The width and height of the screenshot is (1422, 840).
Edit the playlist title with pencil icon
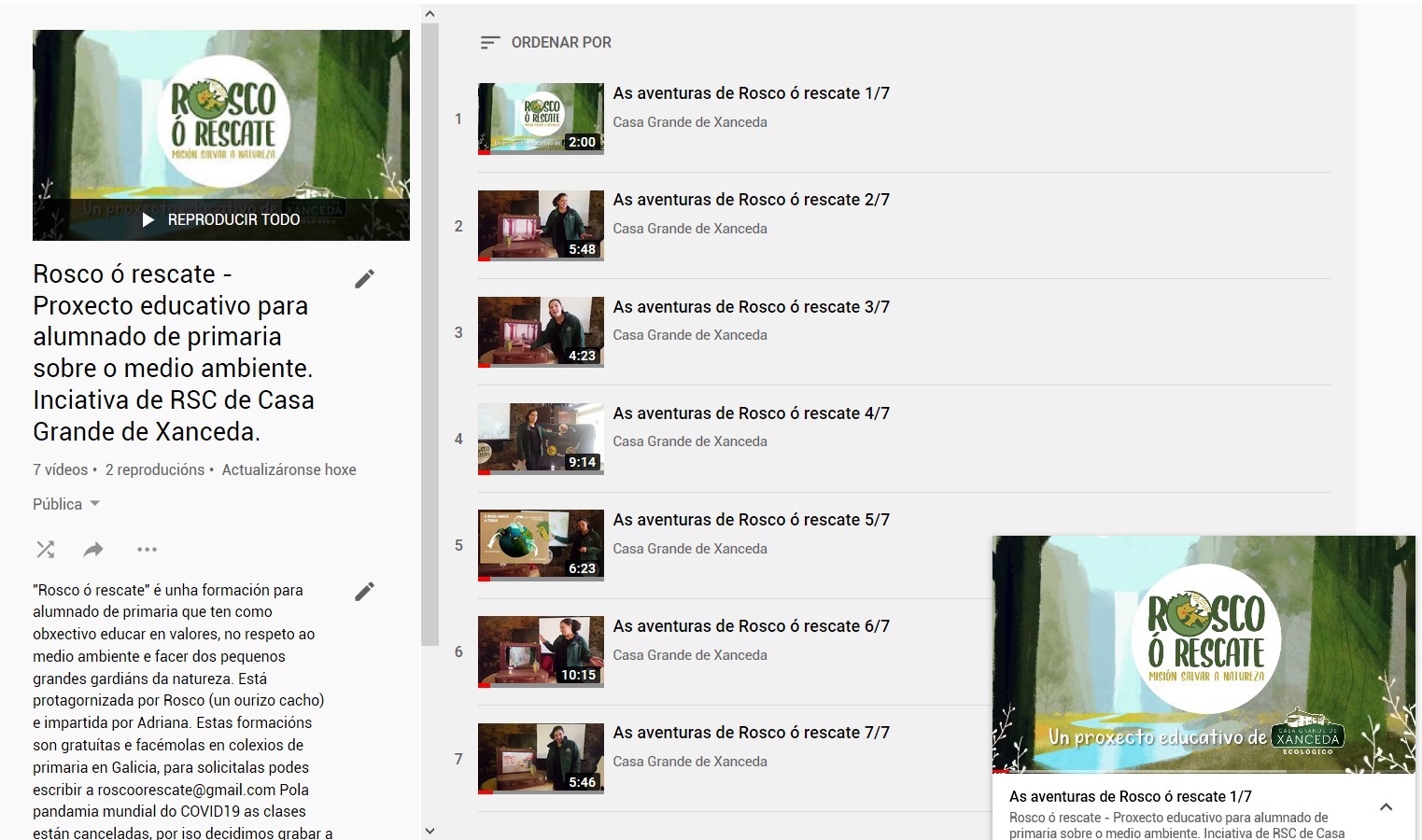click(364, 278)
